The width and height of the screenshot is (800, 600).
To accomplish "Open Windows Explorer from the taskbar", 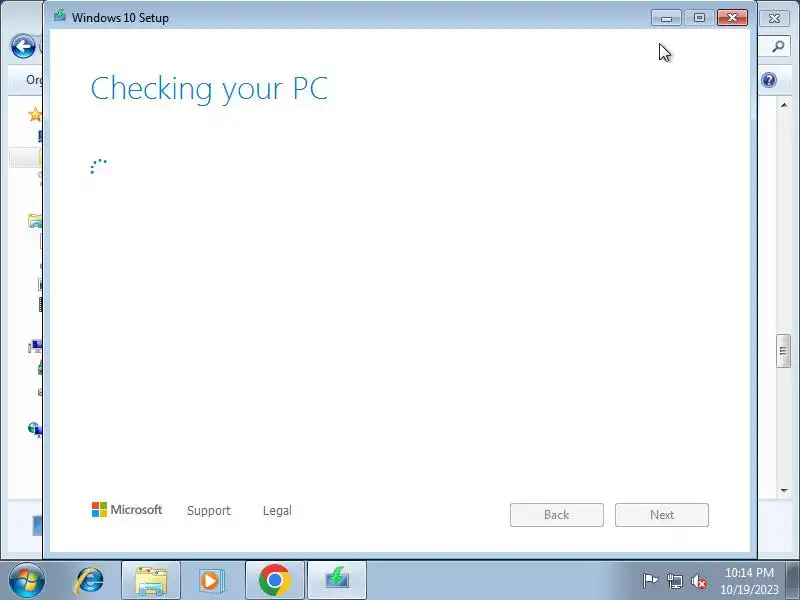I will 151,581.
